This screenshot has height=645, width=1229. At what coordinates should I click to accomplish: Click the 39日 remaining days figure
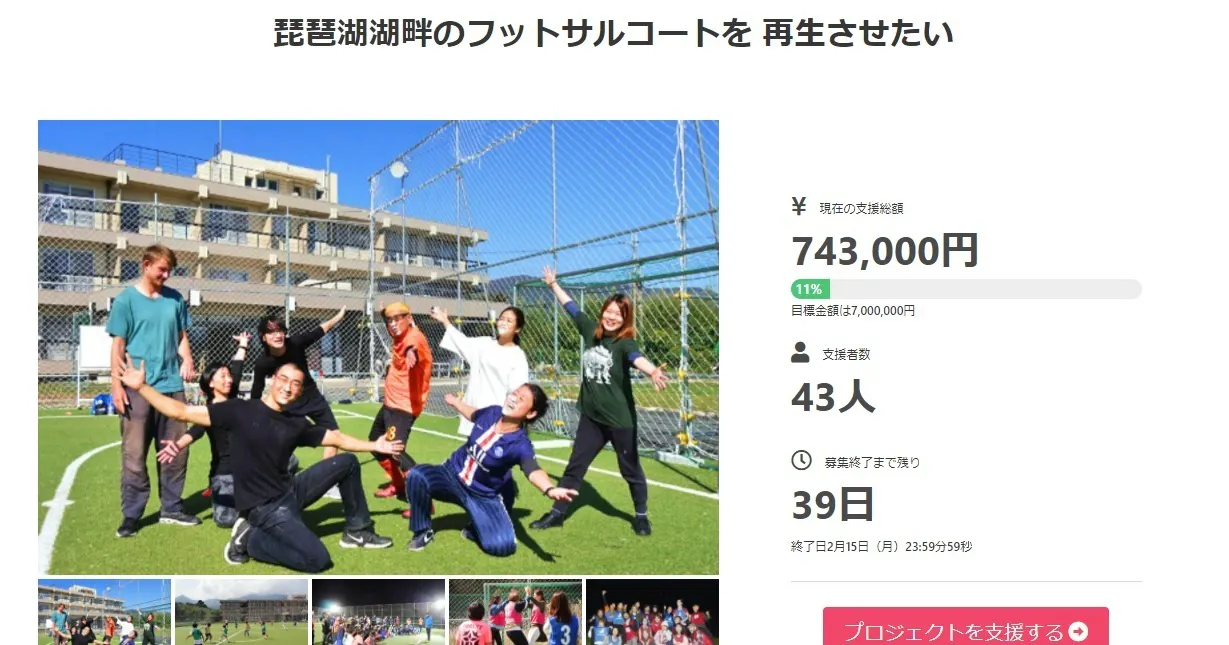pyautogui.click(x=833, y=505)
